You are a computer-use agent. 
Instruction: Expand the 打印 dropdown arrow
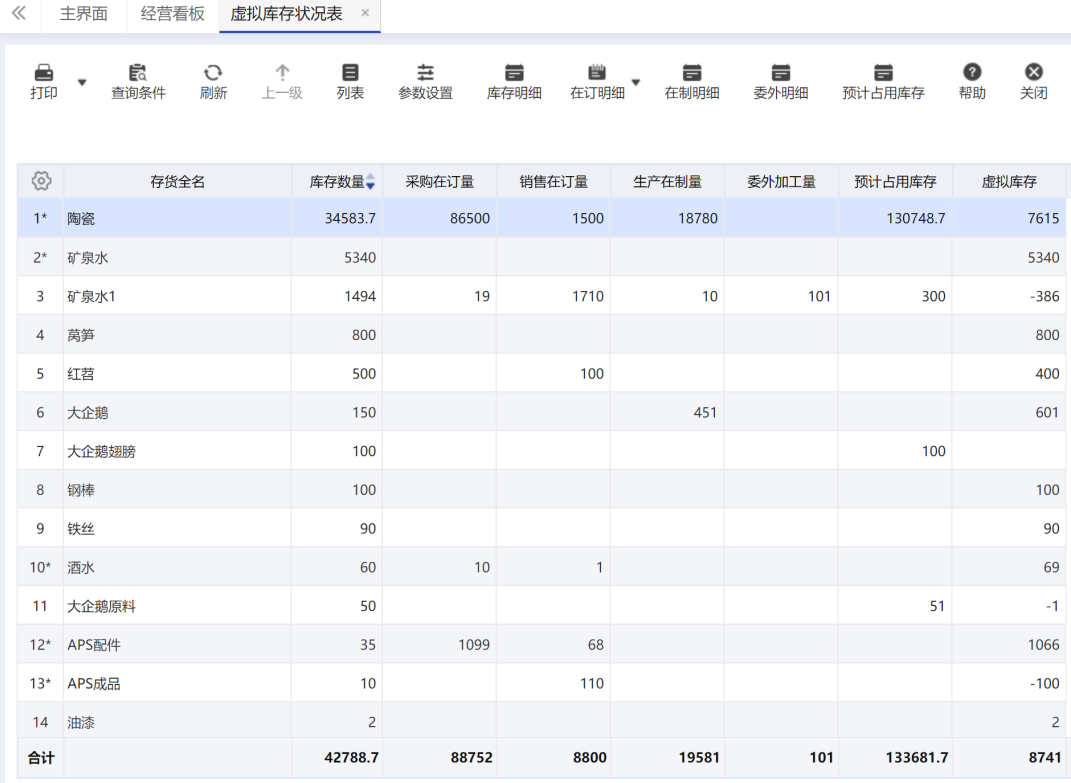(82, 83)
